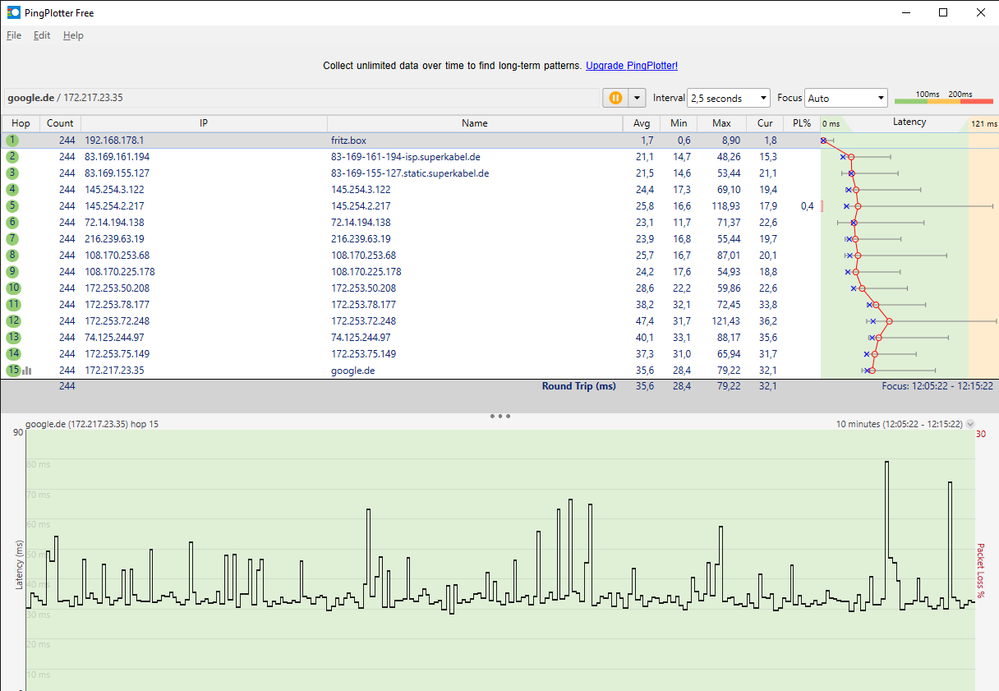Screen dimensions: 999x691
Task: Select the 83-169-155-127.static.superkabel.de name cell
Action: point(410,173)
